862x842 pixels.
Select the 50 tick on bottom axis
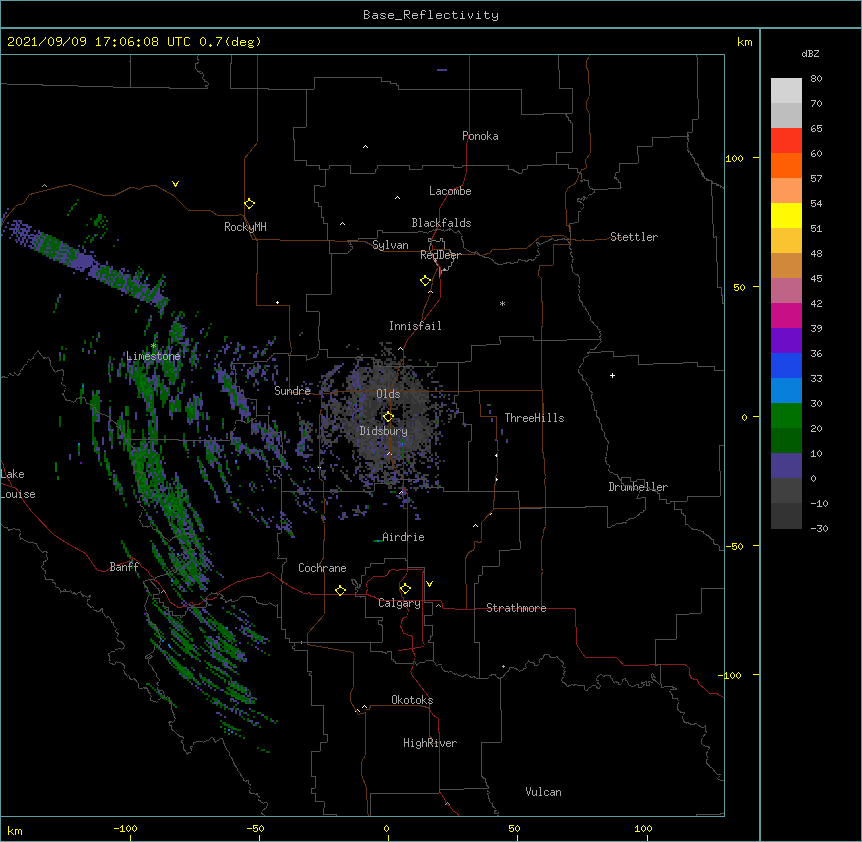point(514,828)
